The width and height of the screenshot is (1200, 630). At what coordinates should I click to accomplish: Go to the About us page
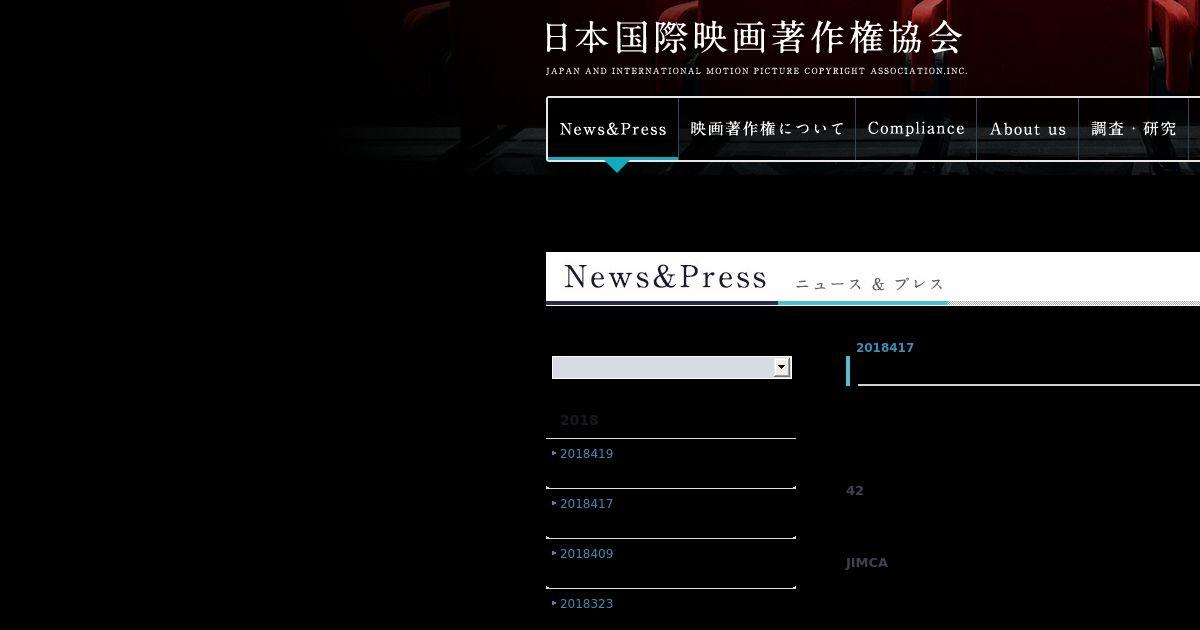[x=1028, y=129]
